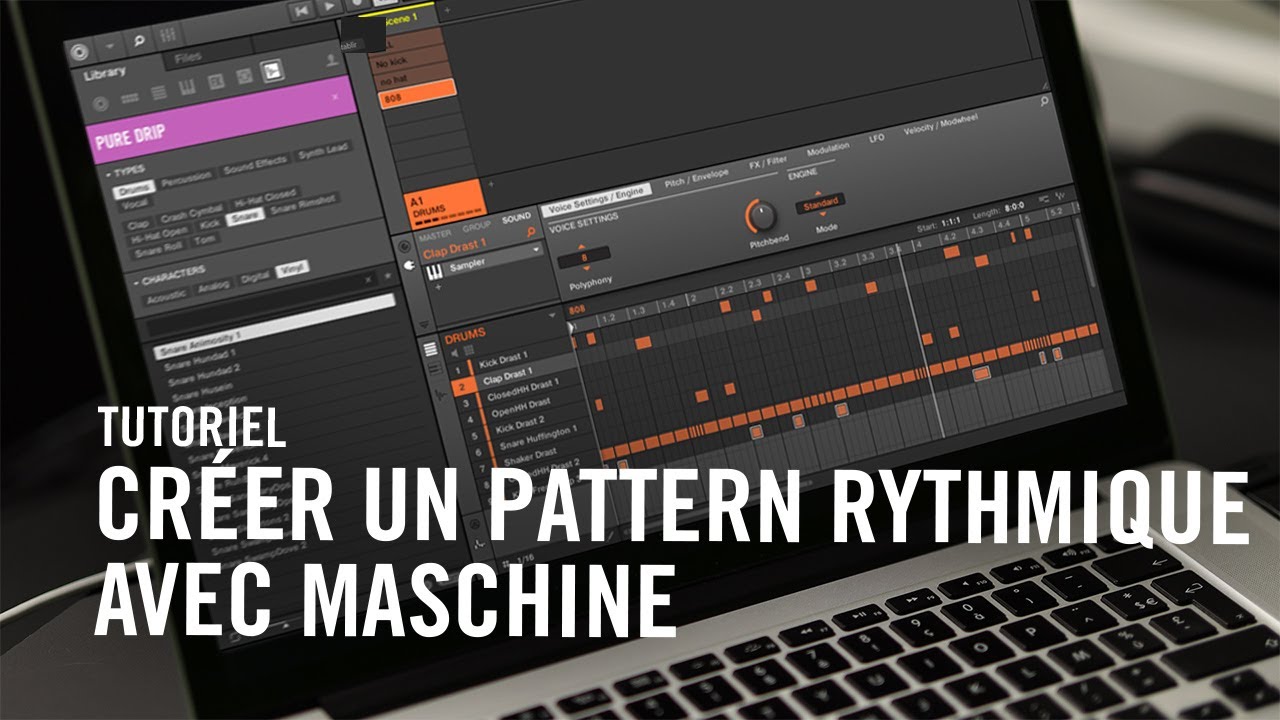
Task: Toggle the Percussion type tag
Action: 186,177
